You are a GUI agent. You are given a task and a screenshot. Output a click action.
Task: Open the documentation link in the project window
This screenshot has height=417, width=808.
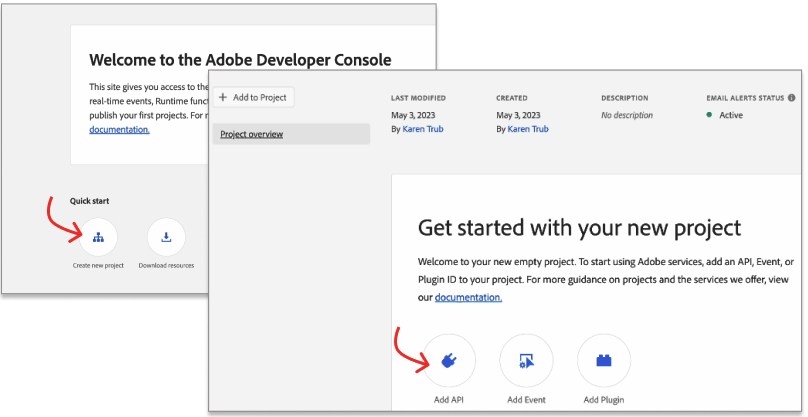click(468, 297)
